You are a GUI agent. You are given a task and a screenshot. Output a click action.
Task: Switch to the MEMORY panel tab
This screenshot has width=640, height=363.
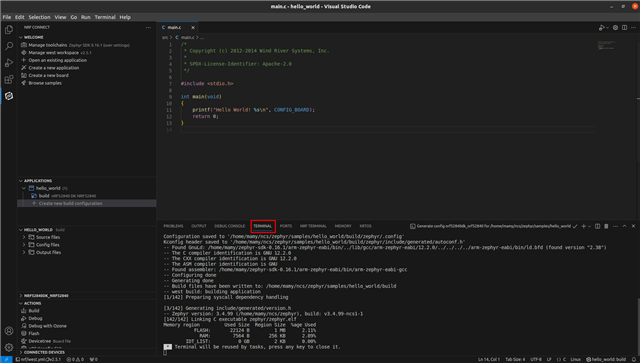(343, 226)
